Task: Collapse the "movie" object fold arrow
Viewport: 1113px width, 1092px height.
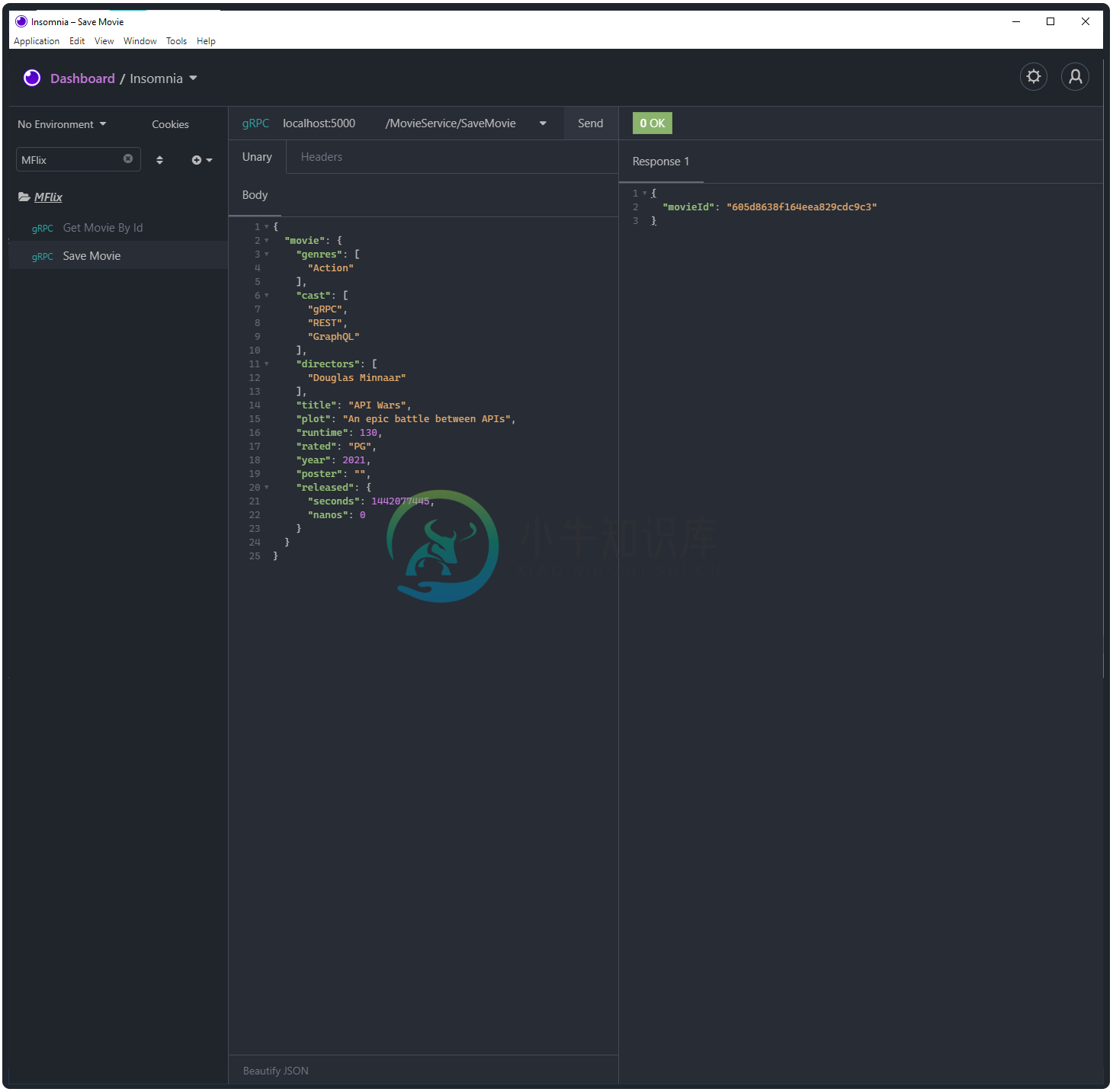Action: point(267,241)
